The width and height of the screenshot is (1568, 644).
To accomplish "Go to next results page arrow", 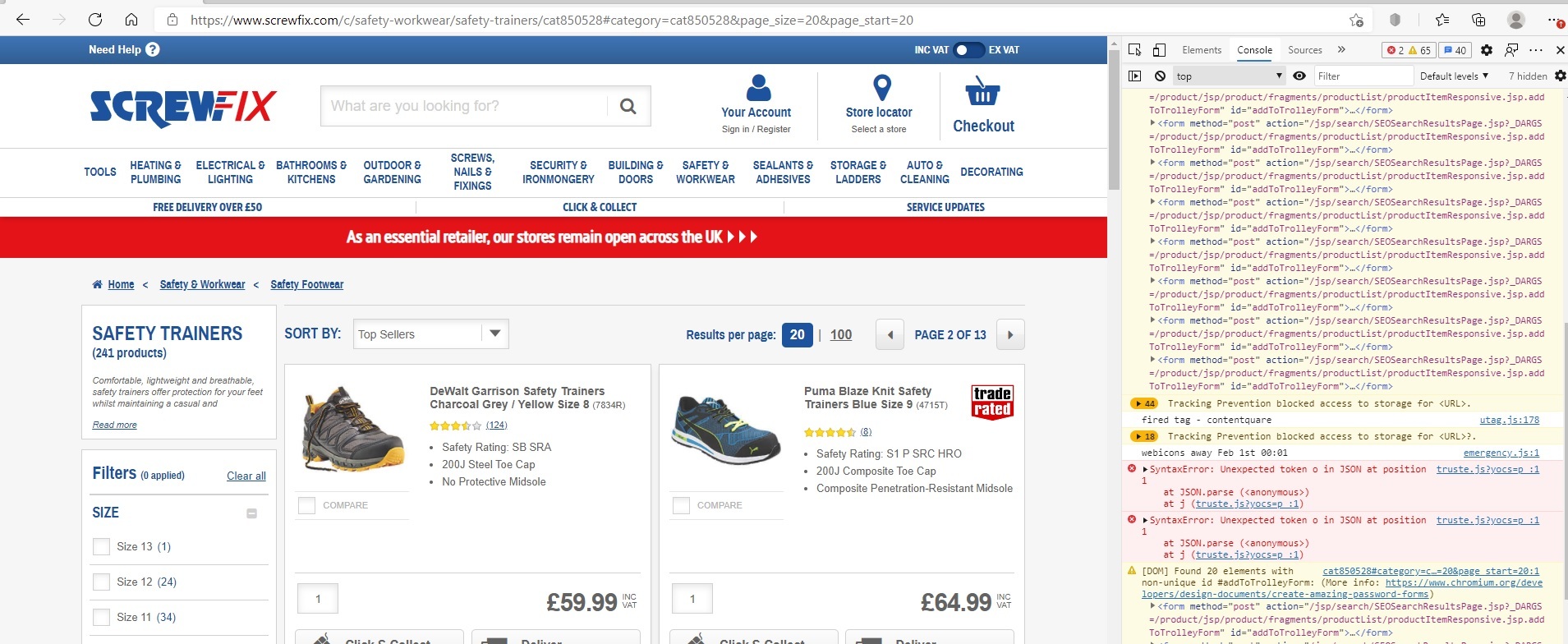I will point(1010,334).
